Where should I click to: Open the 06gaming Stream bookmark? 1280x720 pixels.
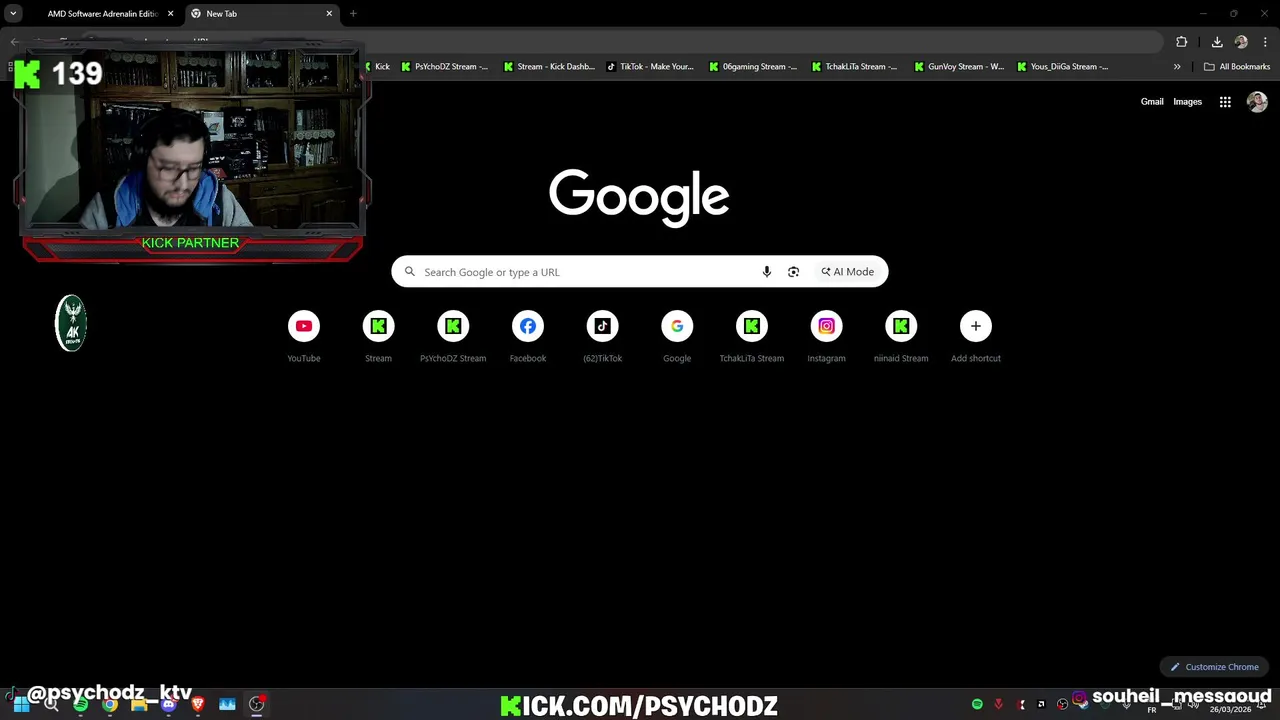753,67
